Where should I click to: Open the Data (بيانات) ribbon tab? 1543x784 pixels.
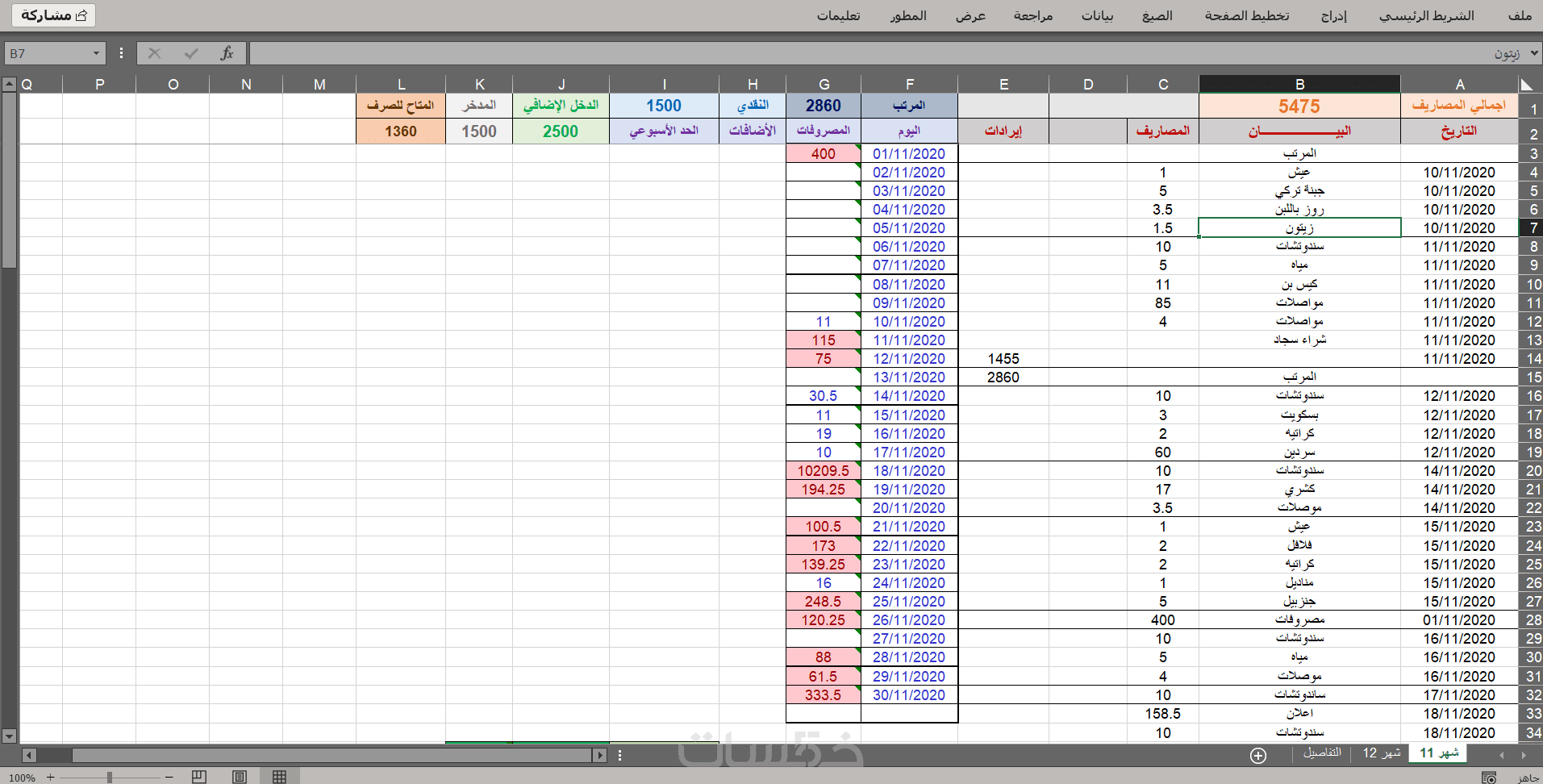tap(1097, 15)
